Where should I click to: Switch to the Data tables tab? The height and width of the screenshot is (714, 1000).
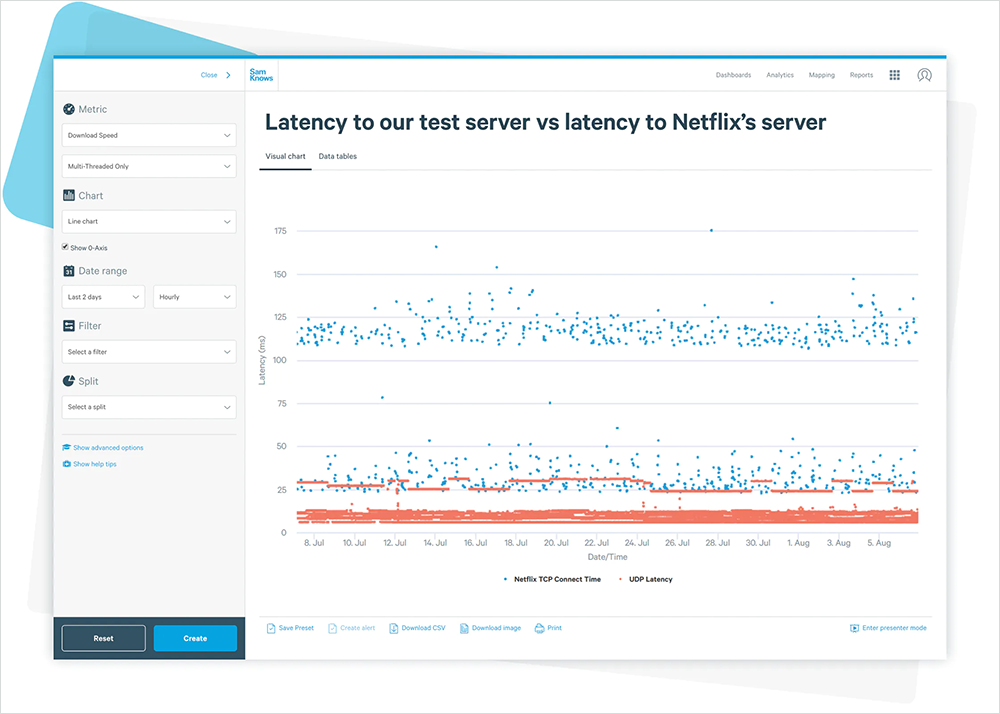[x=337, y=157]
